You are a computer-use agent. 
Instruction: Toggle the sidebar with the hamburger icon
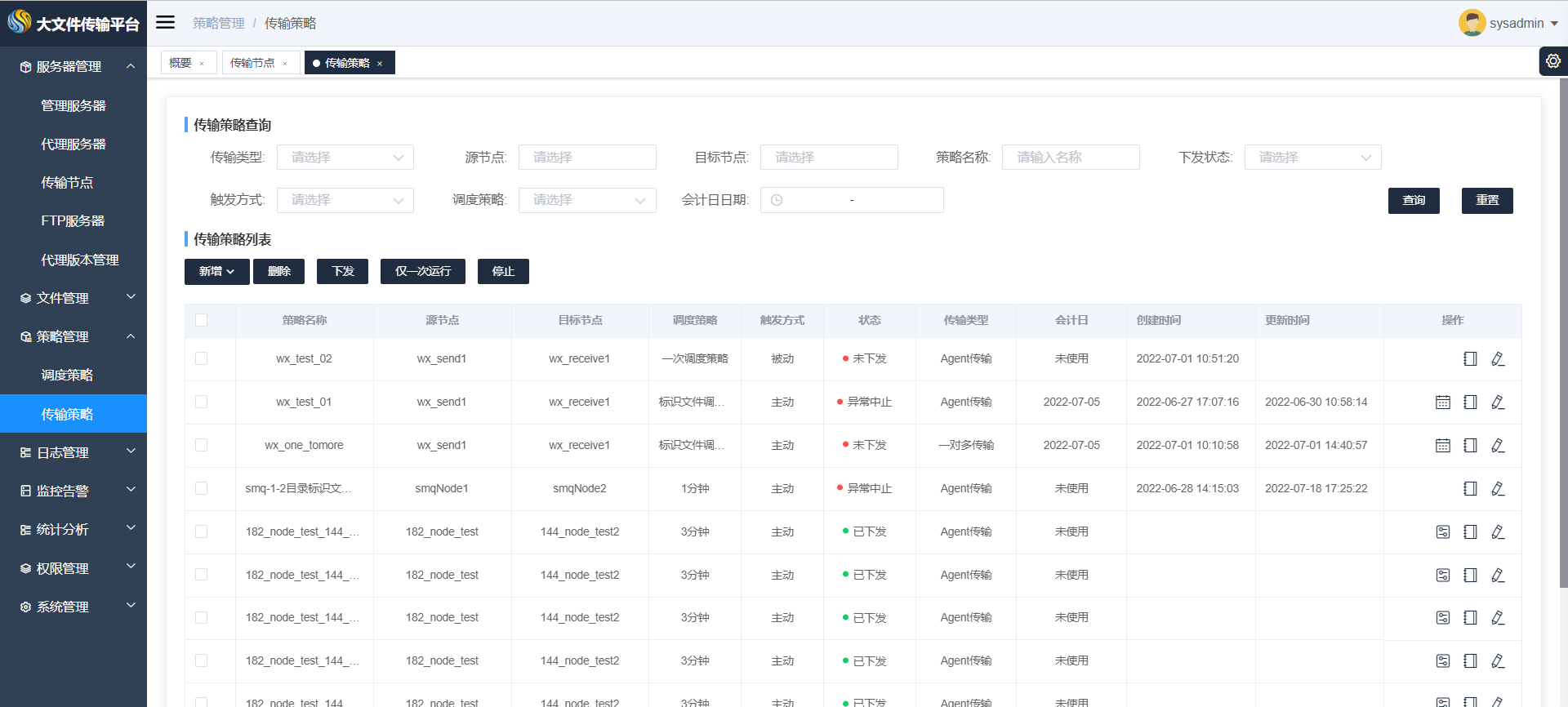[165, 22]
